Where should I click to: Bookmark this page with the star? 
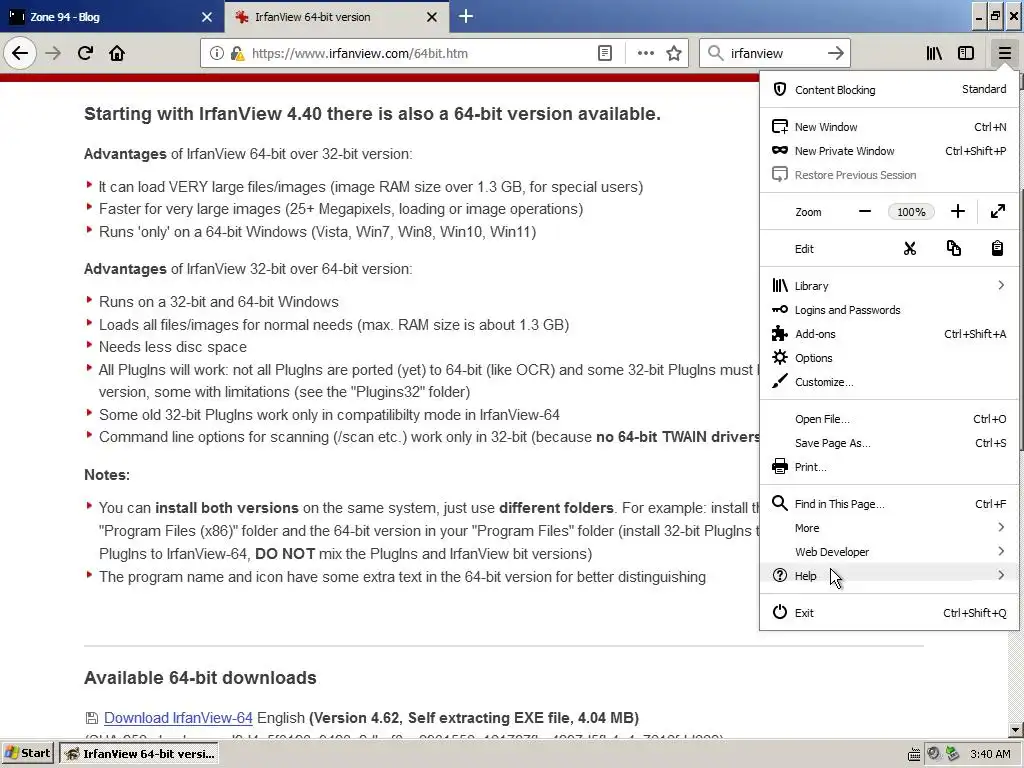(x=674, y=53)
